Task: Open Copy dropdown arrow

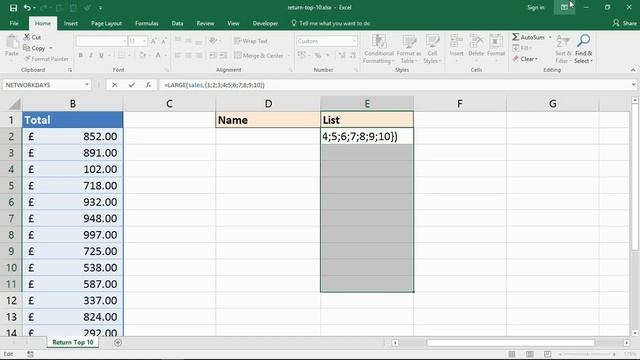Action: click(x=51, y=48)
